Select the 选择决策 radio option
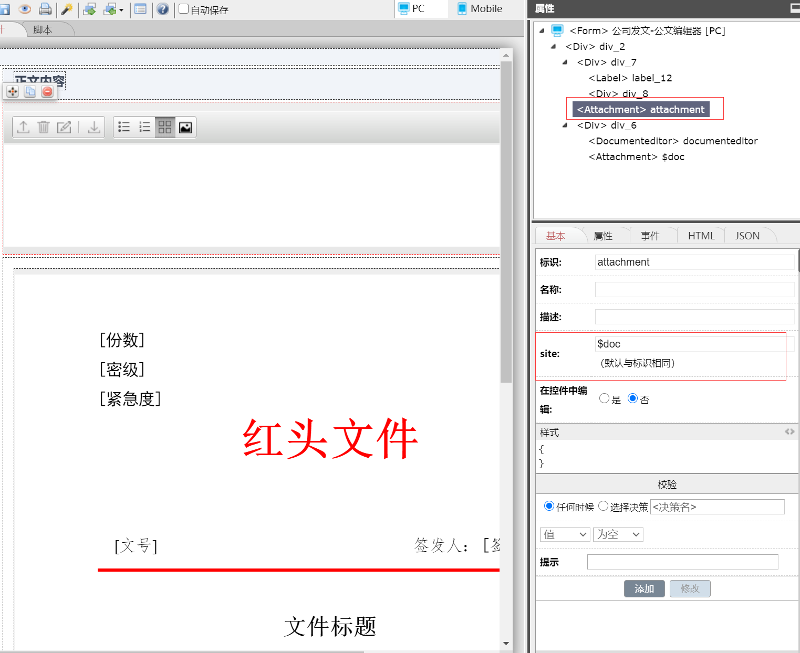Image resolution: width=800 pixels, height=653 pixels. pos(603,506)
